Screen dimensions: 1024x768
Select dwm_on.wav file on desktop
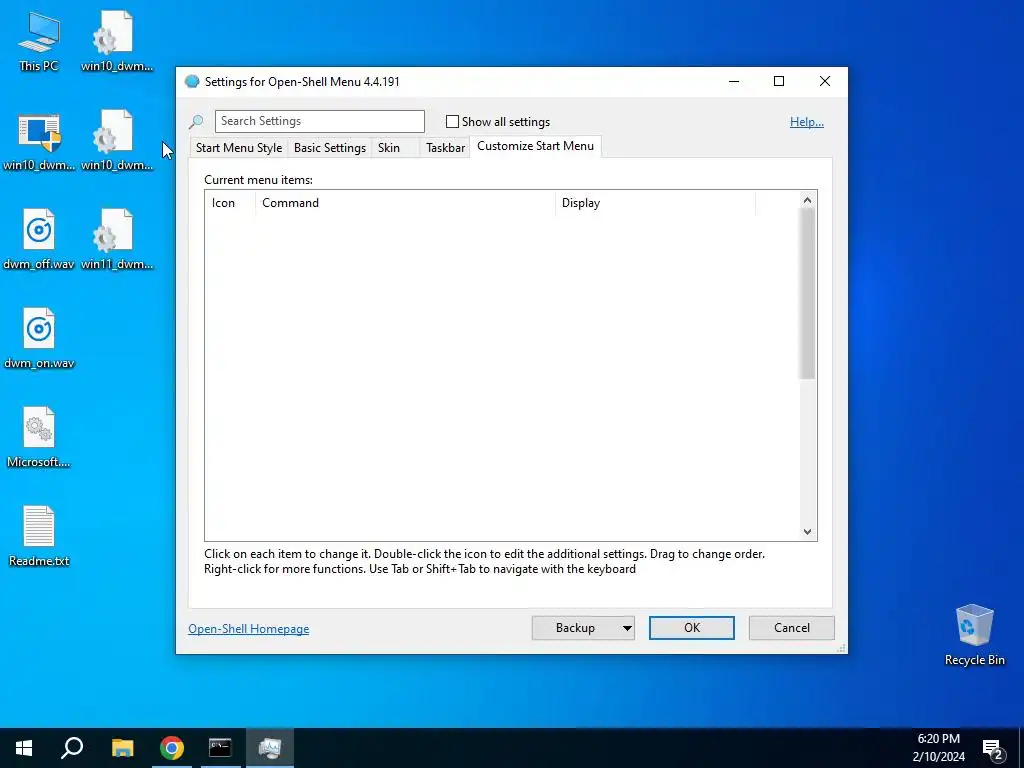coord(39,338)
